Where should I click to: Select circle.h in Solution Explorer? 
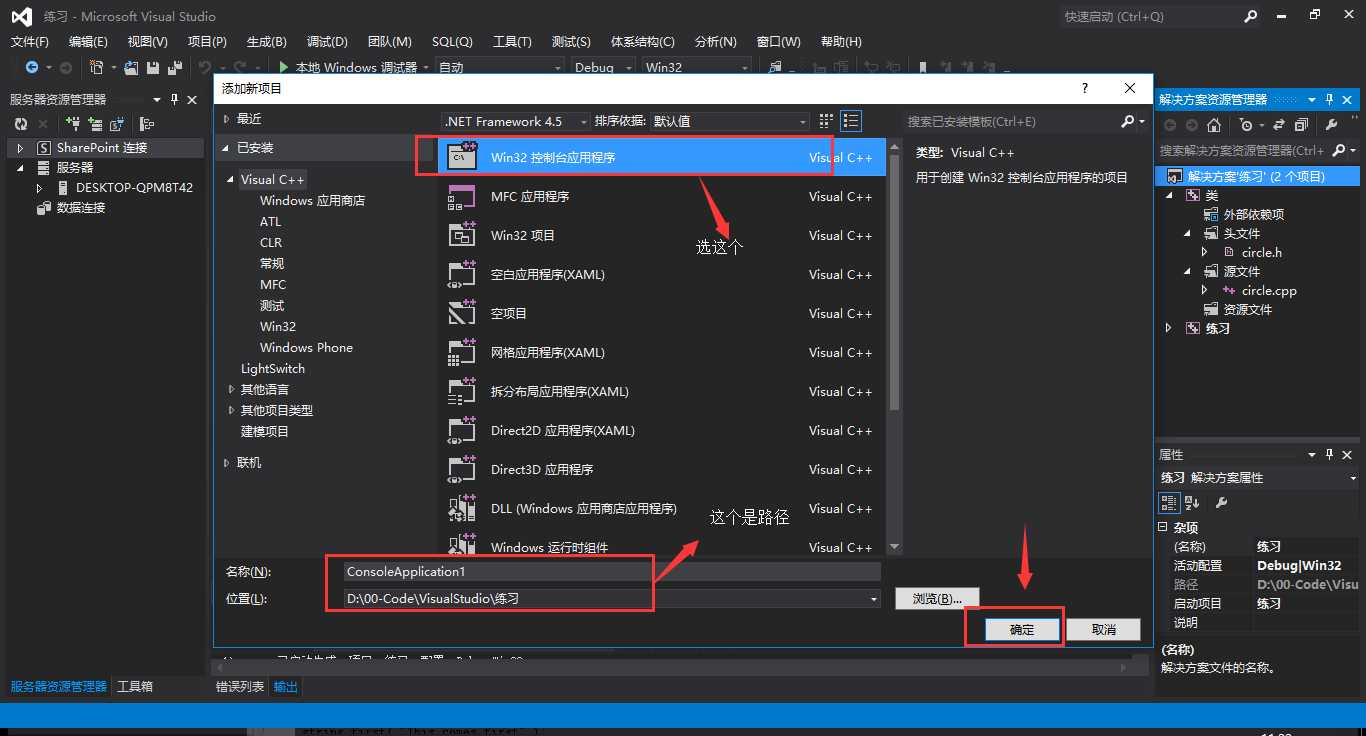click(x=1262, y=253)
